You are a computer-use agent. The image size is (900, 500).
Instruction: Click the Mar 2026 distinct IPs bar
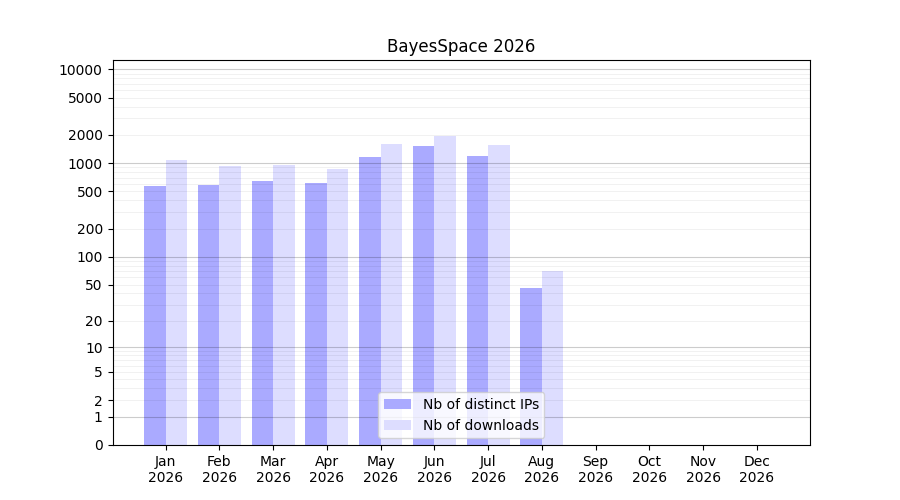click(x=262, y=313)
